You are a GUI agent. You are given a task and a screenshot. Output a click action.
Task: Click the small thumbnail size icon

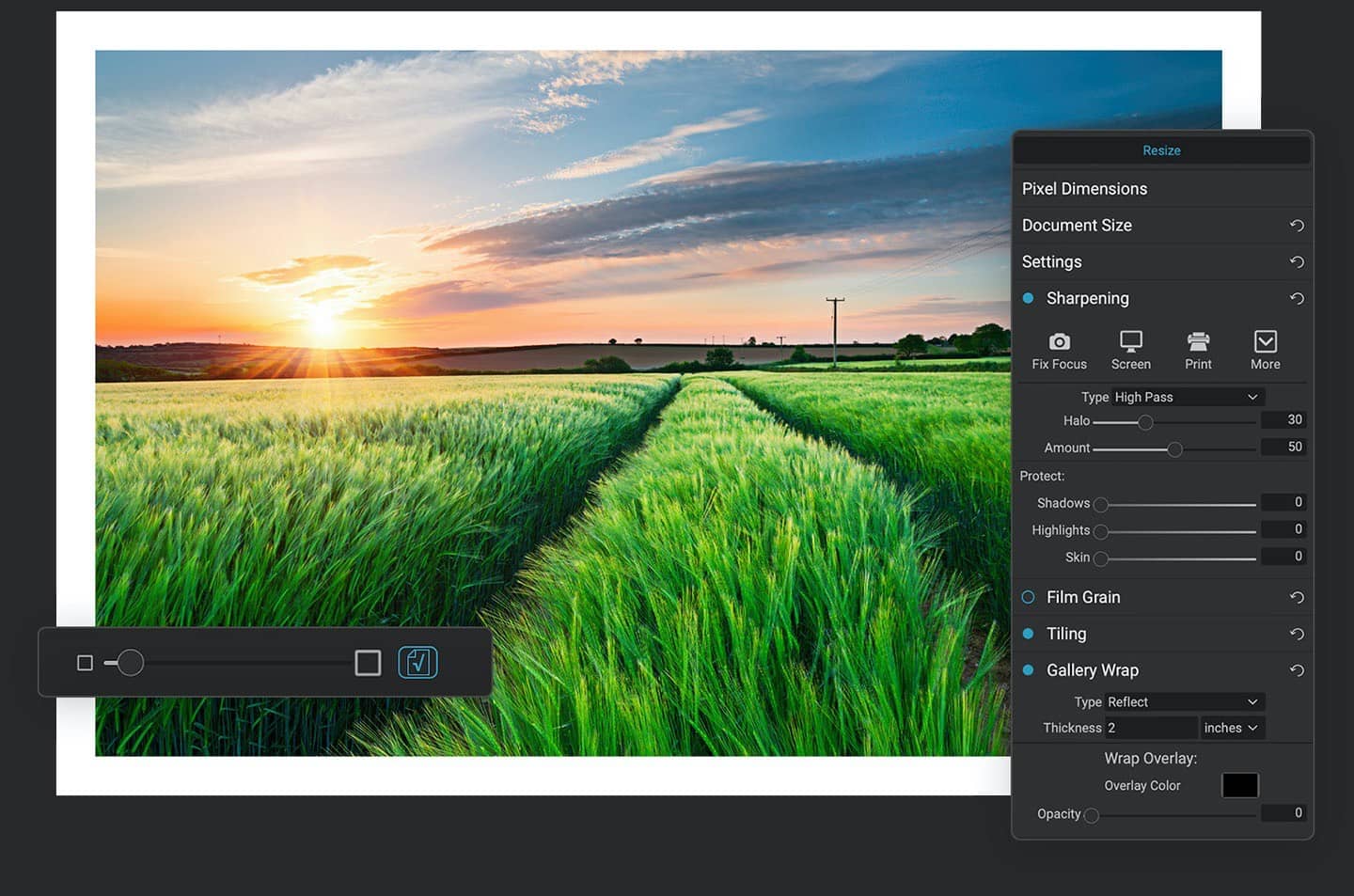(85, 663)
